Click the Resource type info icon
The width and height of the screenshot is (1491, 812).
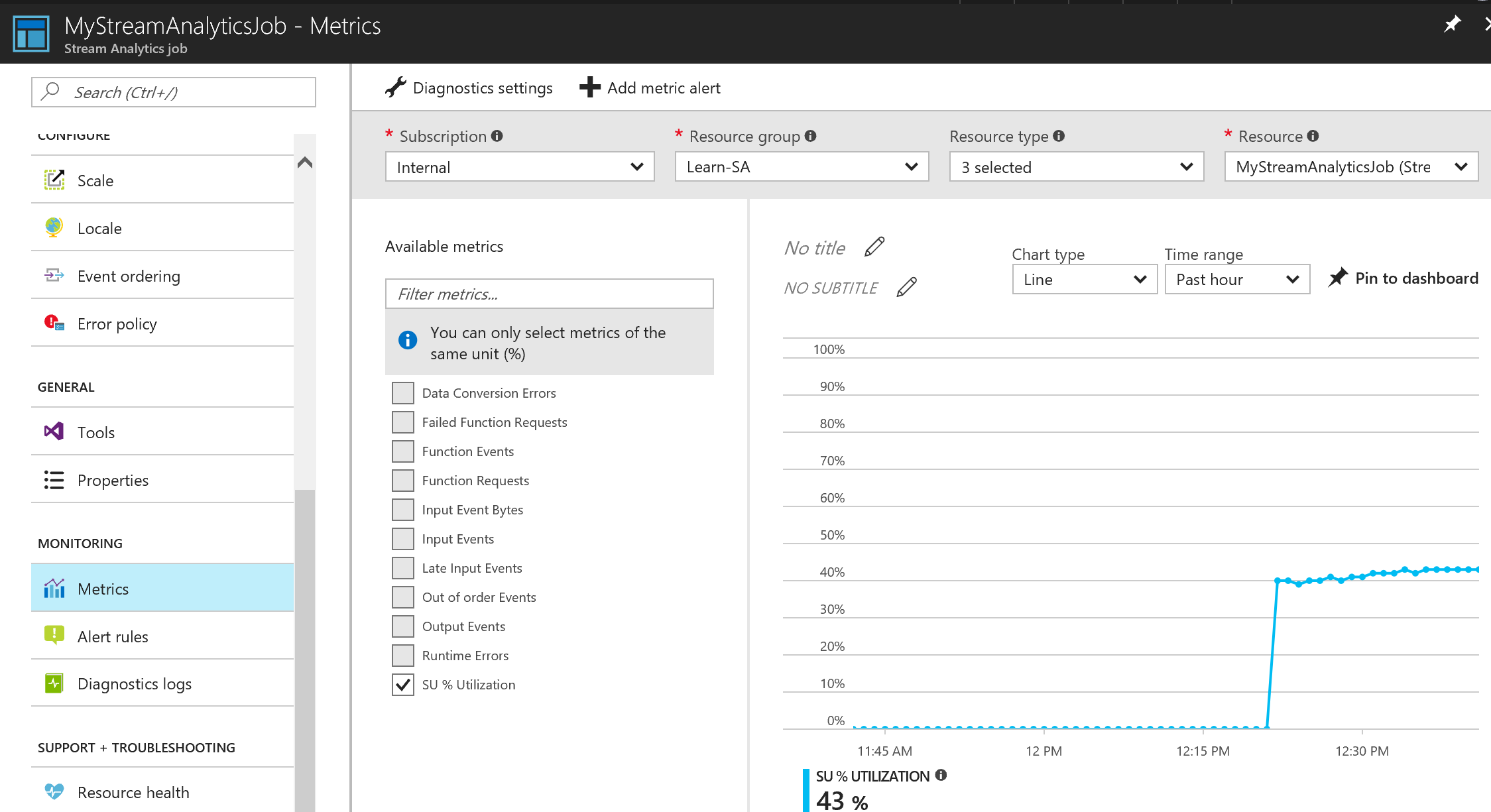[1059, 136]
